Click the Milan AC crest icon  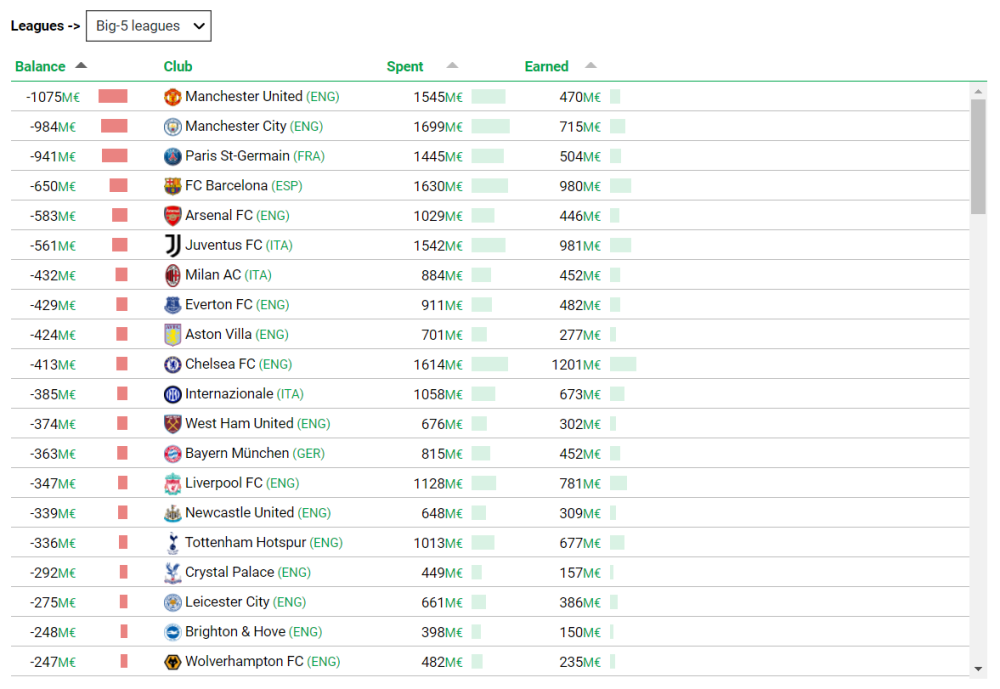point(172,276)
